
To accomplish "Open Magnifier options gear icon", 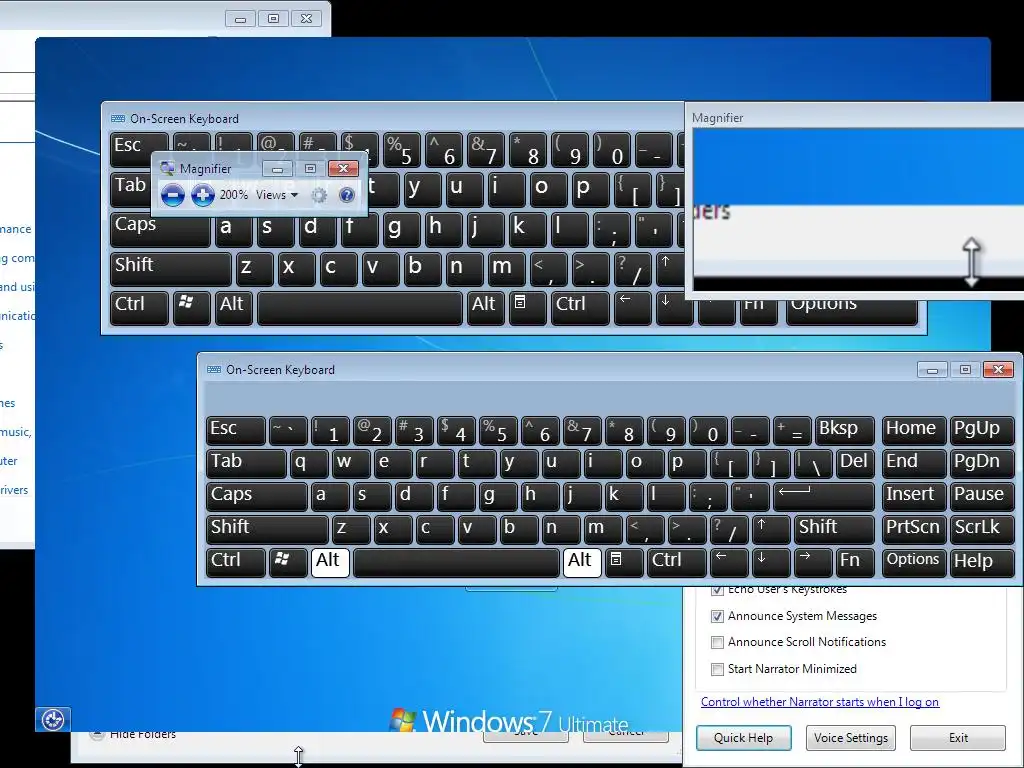I will (x=319, y=195).
